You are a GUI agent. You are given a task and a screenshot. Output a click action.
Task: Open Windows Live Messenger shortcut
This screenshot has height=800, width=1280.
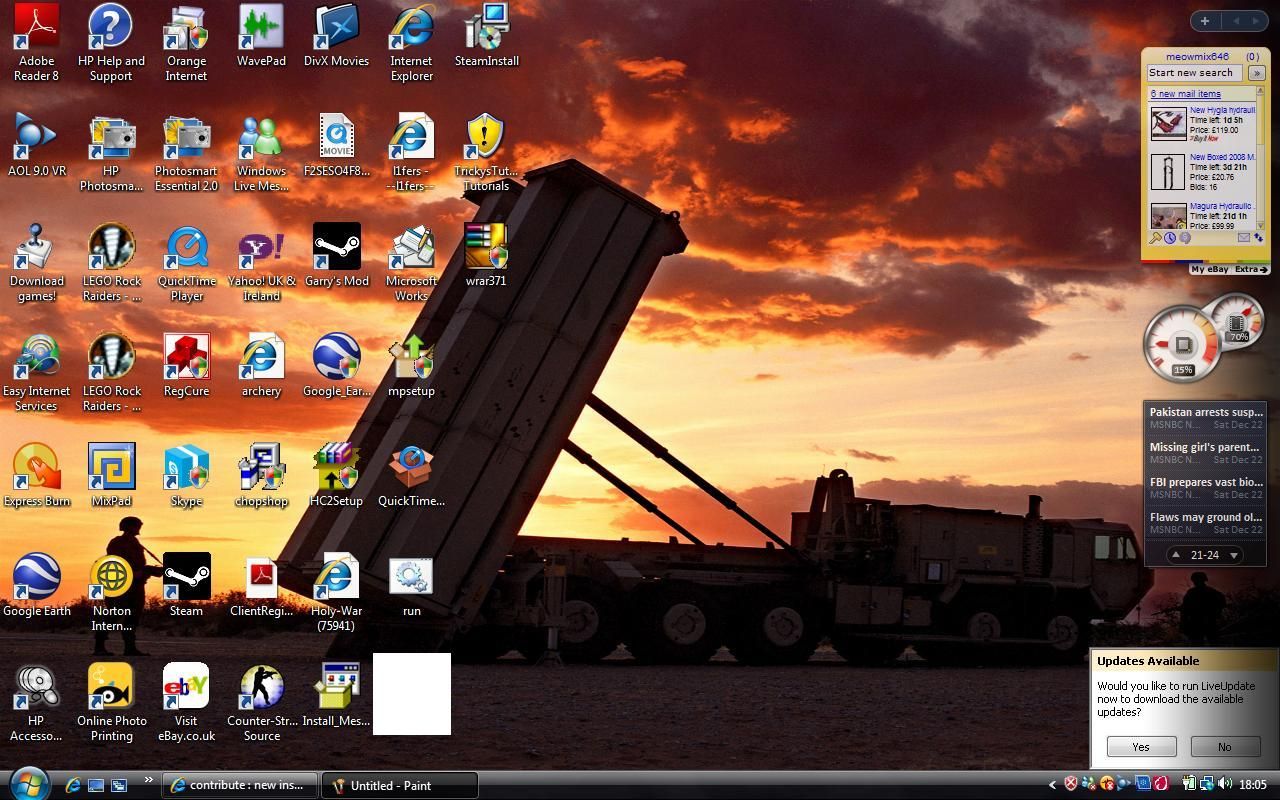[261, 153]
